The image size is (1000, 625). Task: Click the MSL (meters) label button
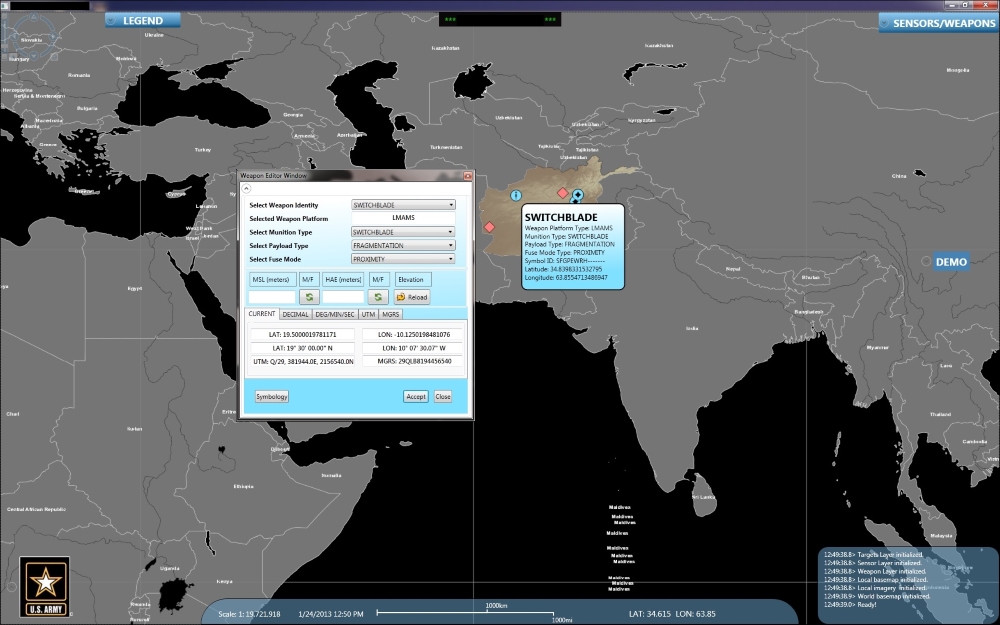pyautogui.click(x=272, y=279)
